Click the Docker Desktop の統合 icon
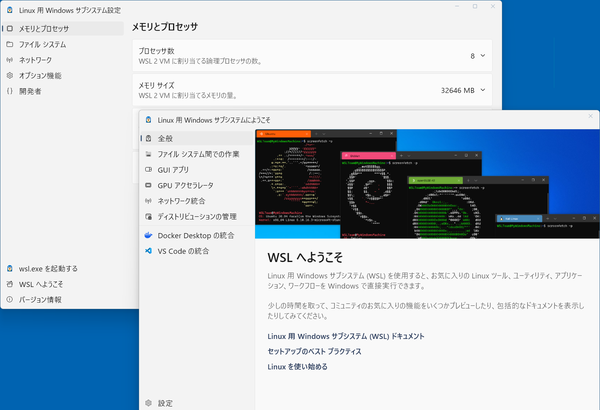 [149, 235]
